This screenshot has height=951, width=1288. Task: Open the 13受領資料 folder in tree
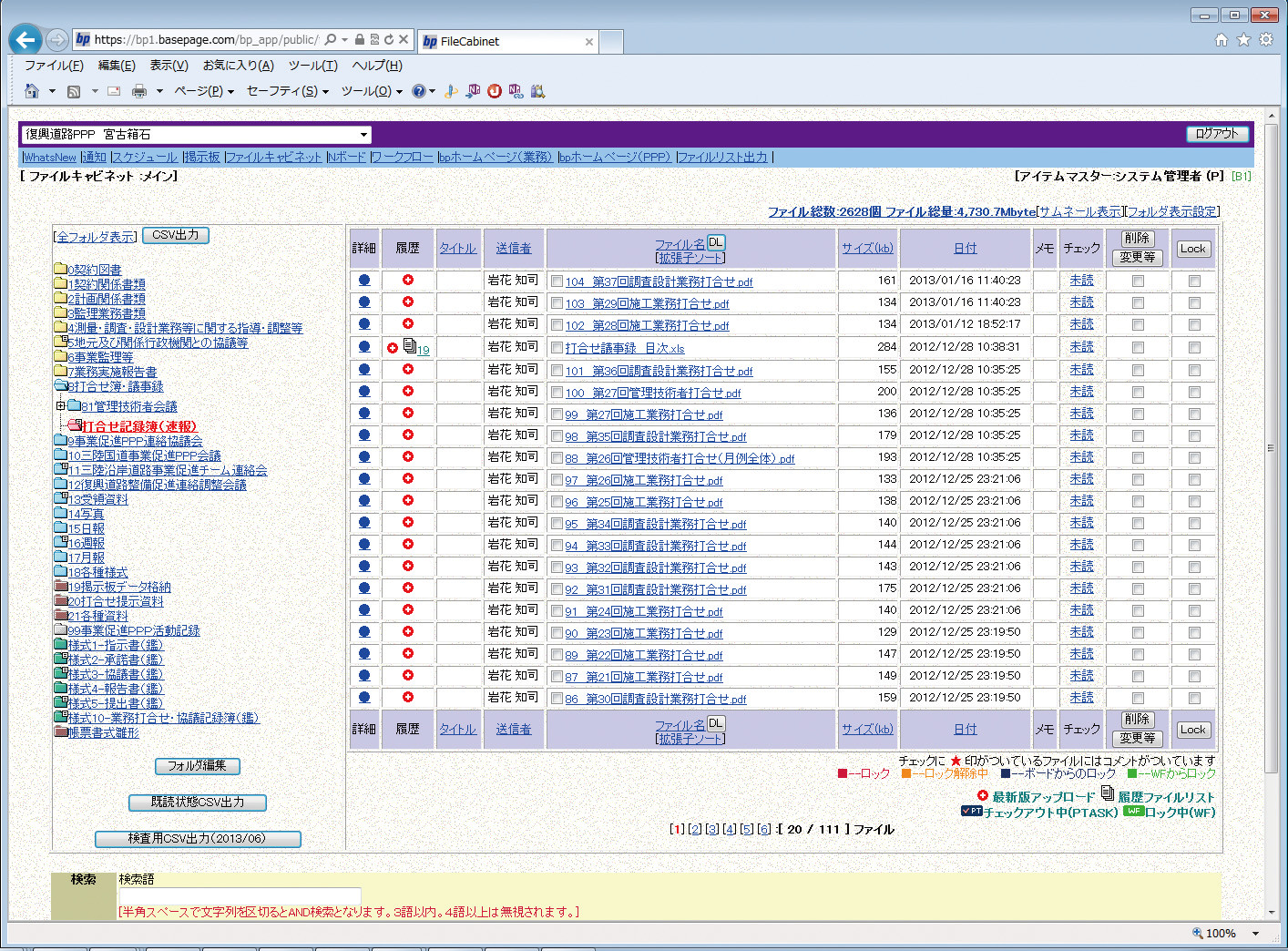pyautogui.click(x=97, y=499)
